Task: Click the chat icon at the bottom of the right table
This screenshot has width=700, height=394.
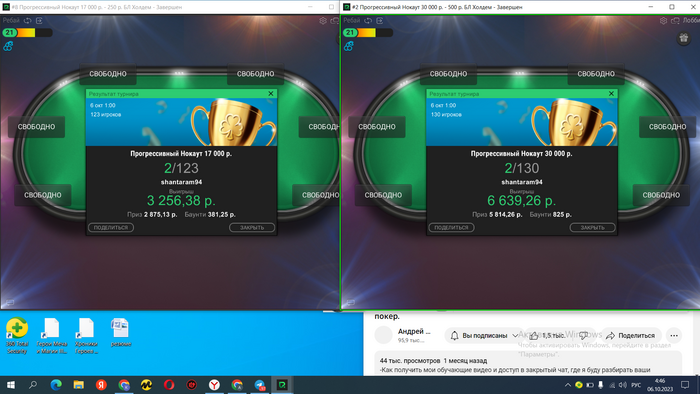Action: (350, 303)
